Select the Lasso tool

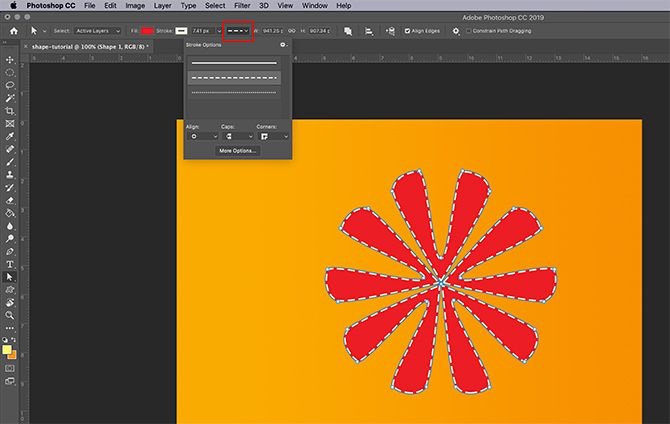pos(10,85)
